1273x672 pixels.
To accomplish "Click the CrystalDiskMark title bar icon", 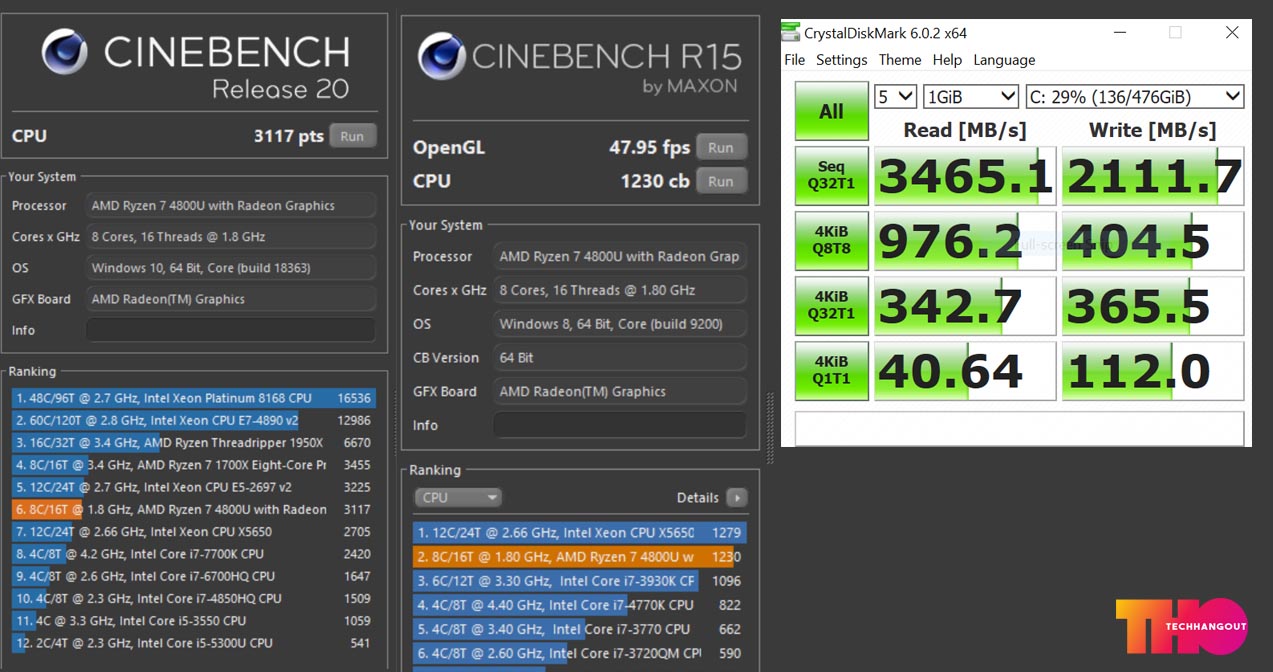I will (791, 33).
